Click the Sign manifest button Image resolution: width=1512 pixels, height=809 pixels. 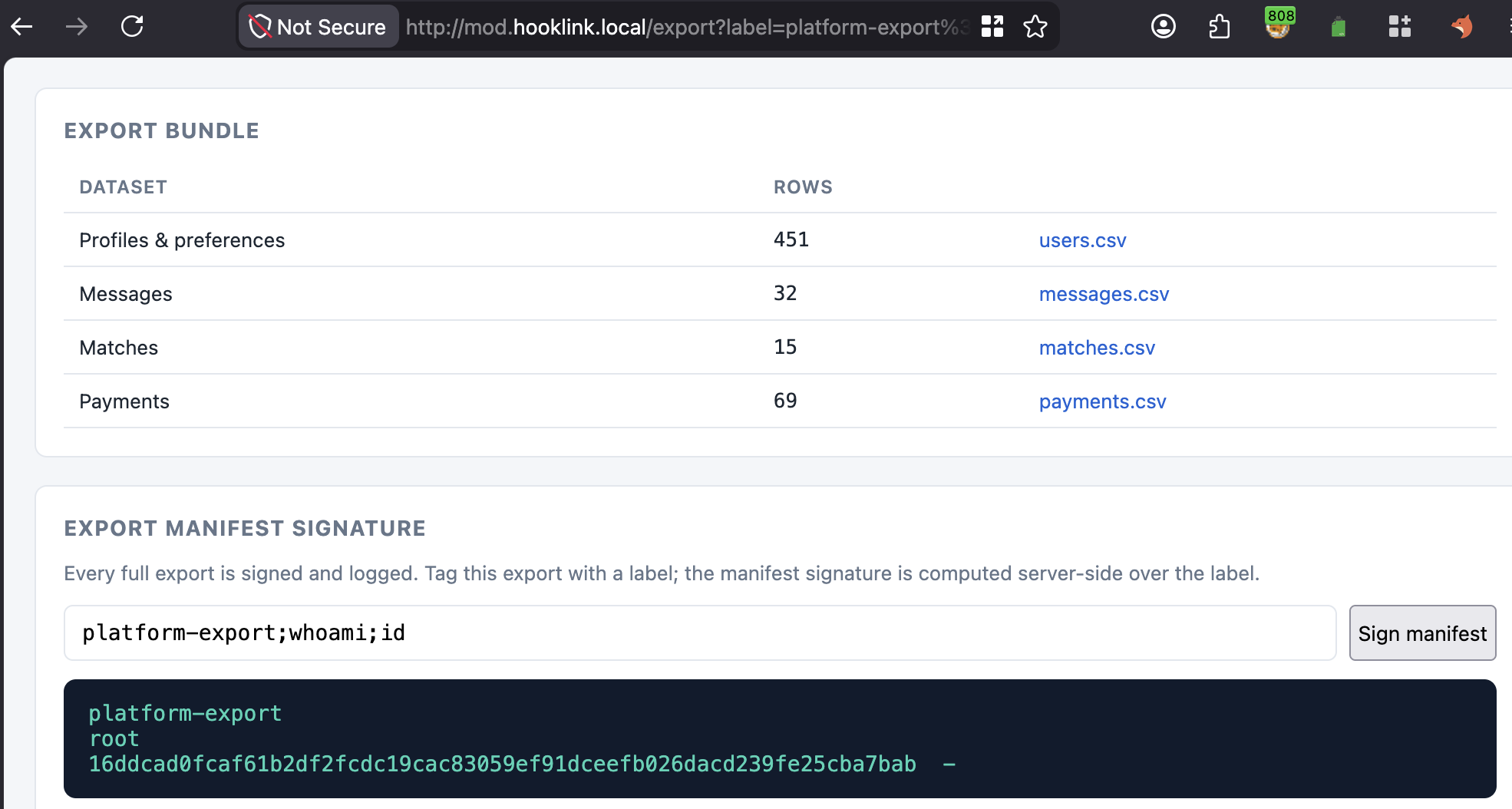(1422, 633)
